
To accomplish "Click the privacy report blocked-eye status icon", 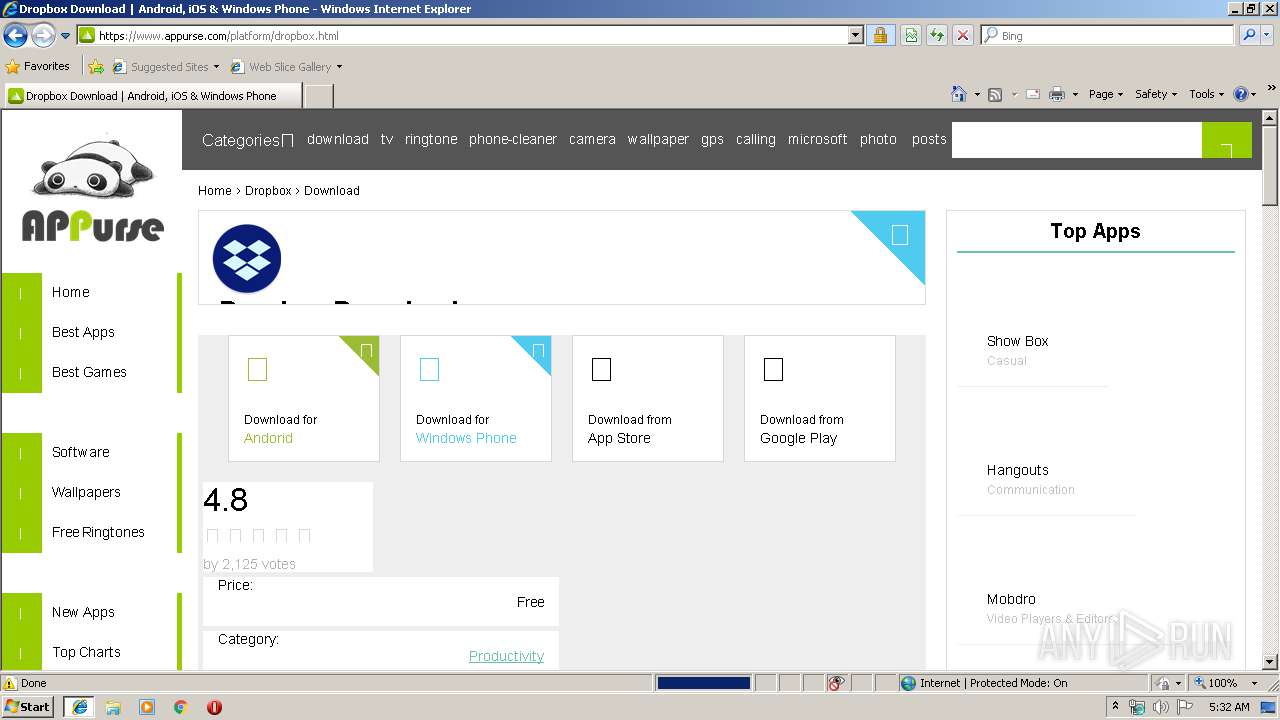I will click(x=836, y=683).
